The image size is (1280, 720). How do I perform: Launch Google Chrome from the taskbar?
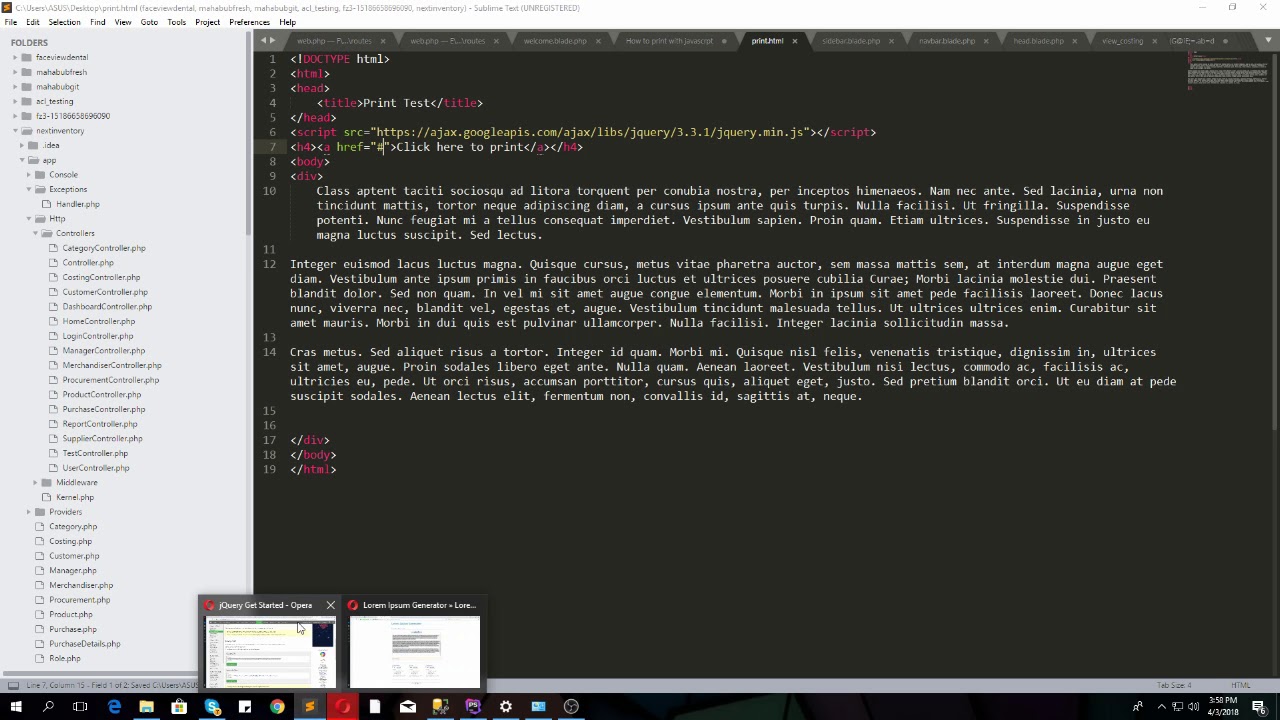(277, 707)
